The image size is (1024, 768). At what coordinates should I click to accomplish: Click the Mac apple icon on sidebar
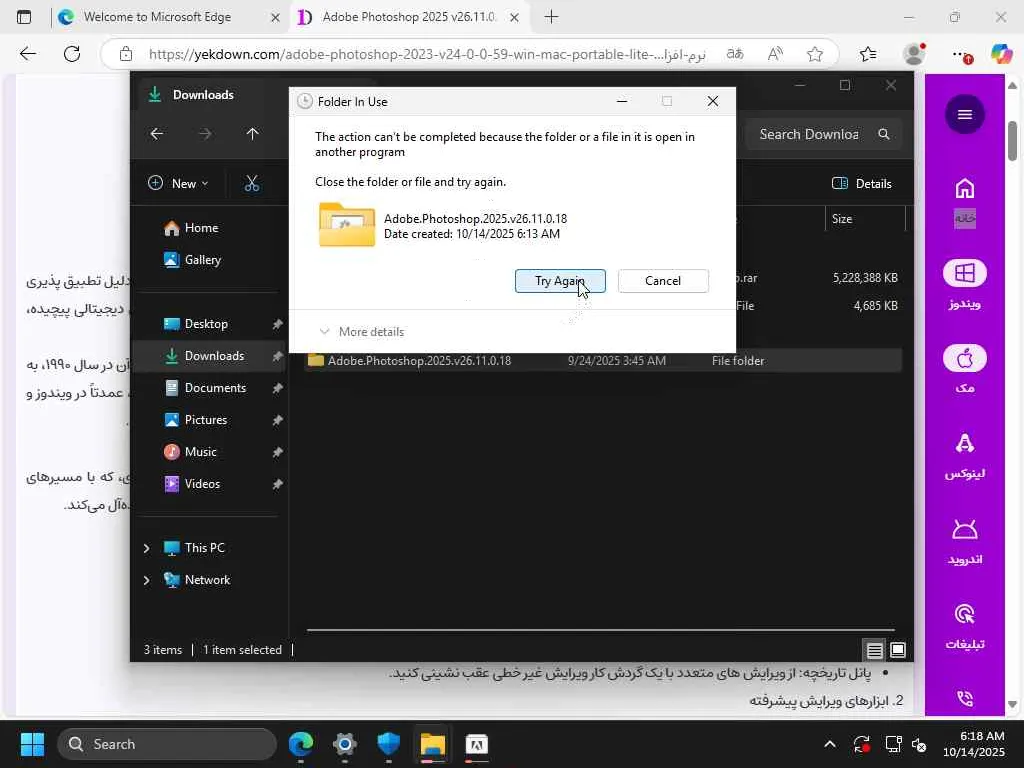point(965,359)
